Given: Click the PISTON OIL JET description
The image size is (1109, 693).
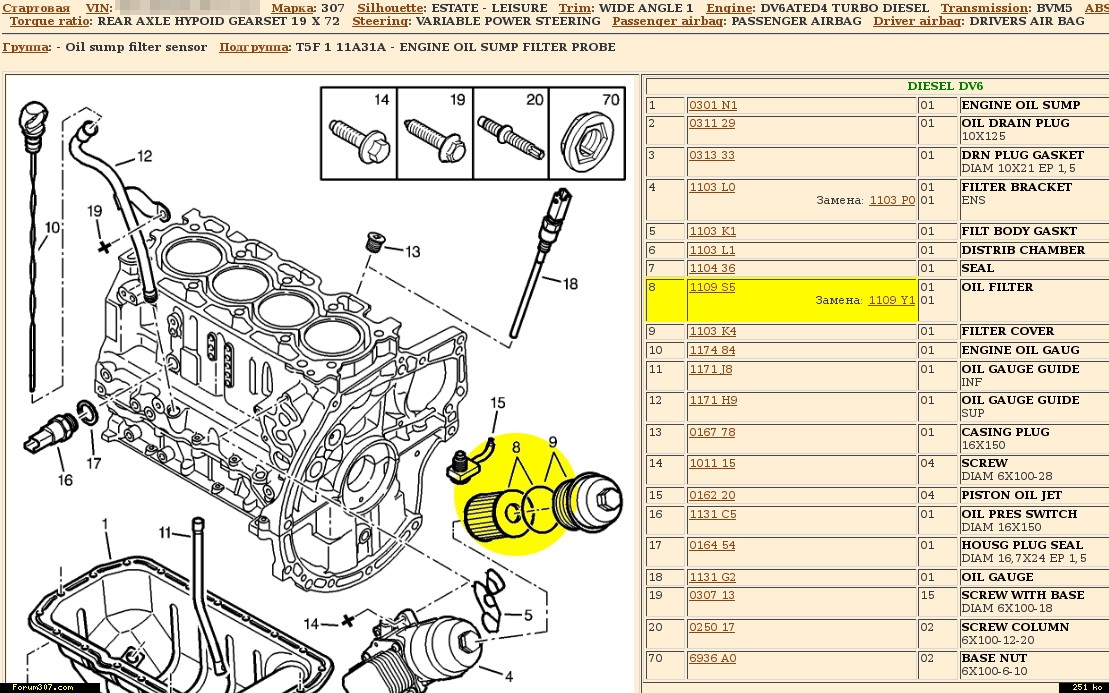Looking at the screenshot, I should 1011,496.
